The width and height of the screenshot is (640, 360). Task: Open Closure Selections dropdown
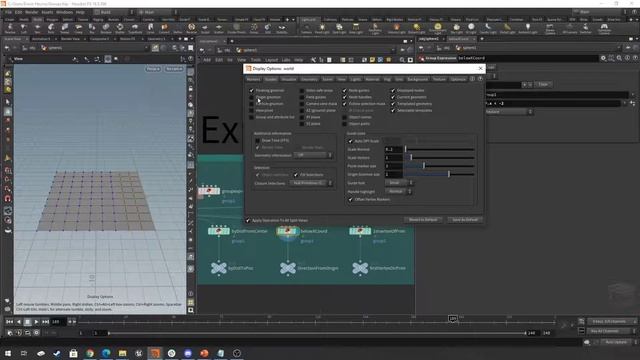pos(311,183)
